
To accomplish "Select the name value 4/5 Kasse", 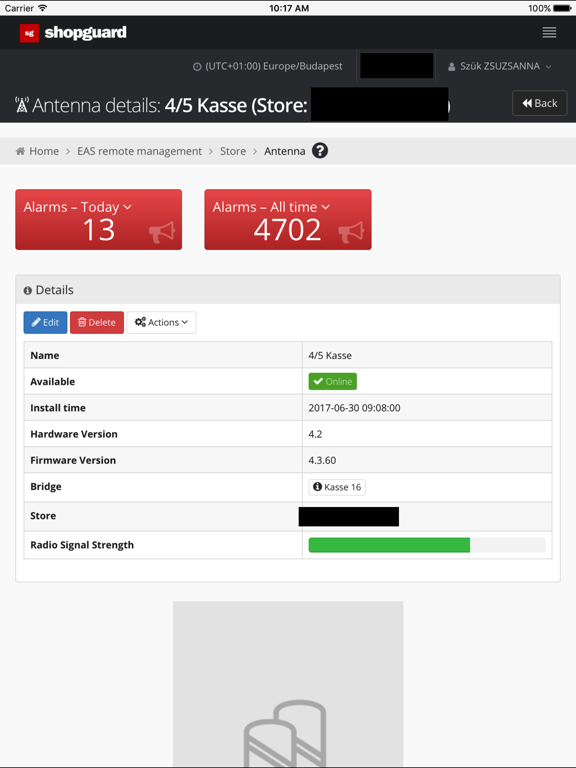I will [330, 356].
